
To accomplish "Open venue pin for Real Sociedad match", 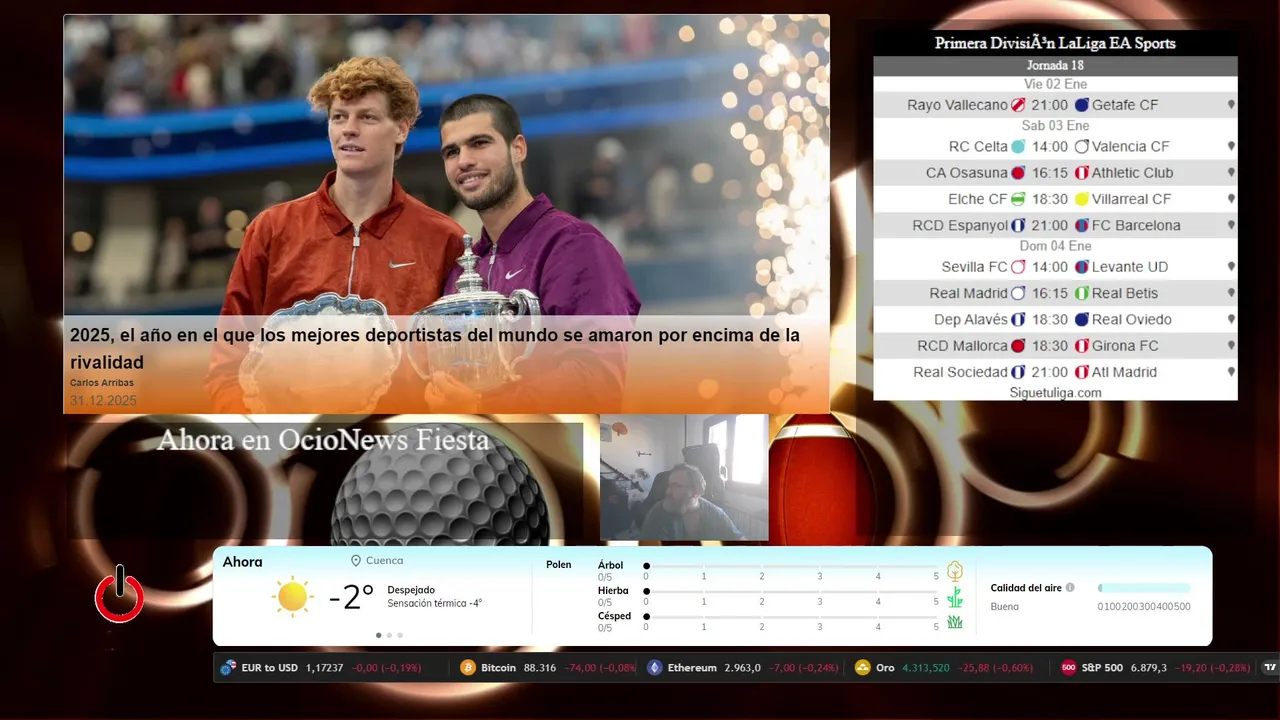I will (x=1231, y=372).
